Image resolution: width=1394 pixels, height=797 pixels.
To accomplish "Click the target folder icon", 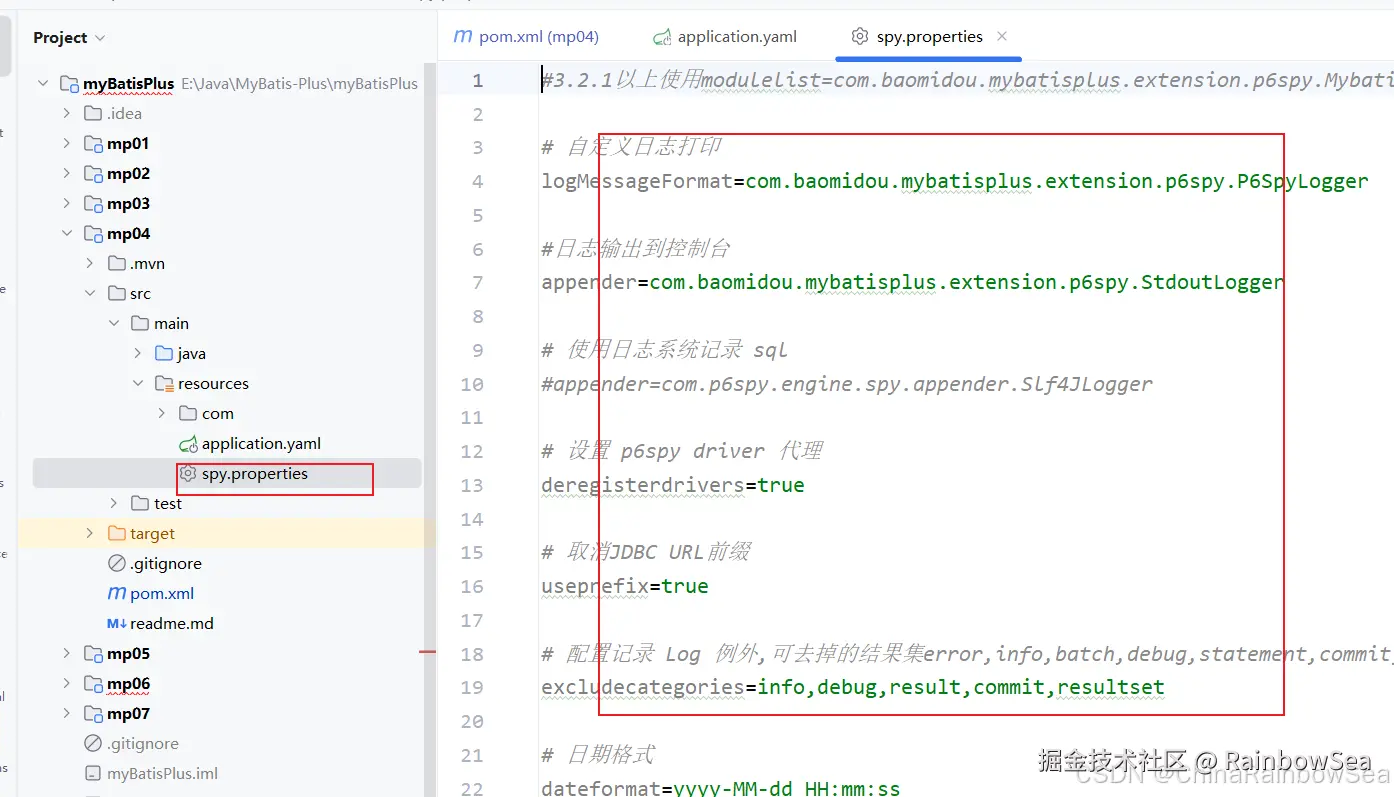I will 116,533.
